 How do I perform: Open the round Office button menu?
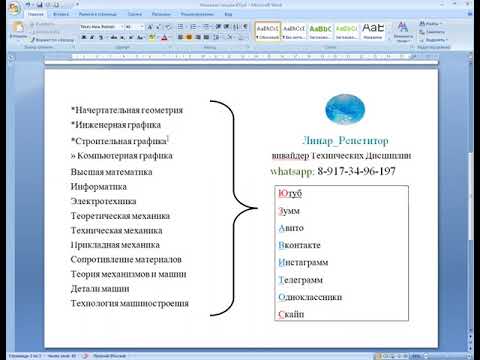[x=15, y=9]
